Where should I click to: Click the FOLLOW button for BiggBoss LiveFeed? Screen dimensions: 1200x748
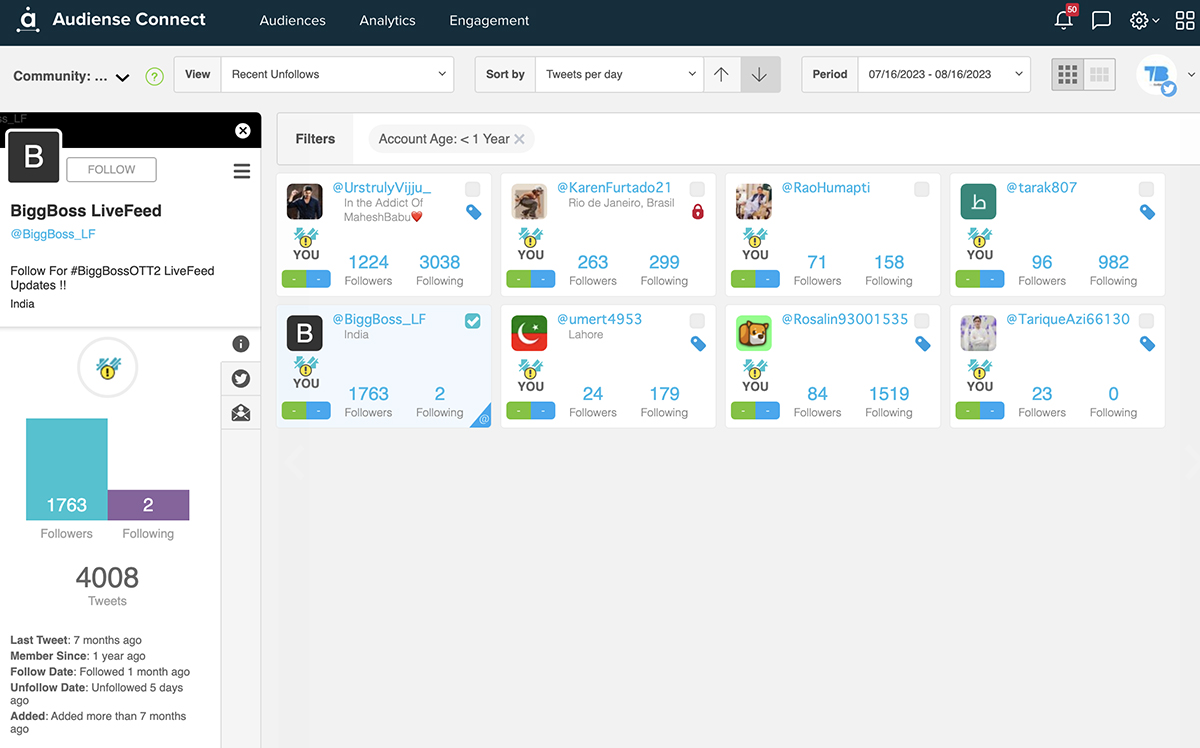(x=111, y=169)
